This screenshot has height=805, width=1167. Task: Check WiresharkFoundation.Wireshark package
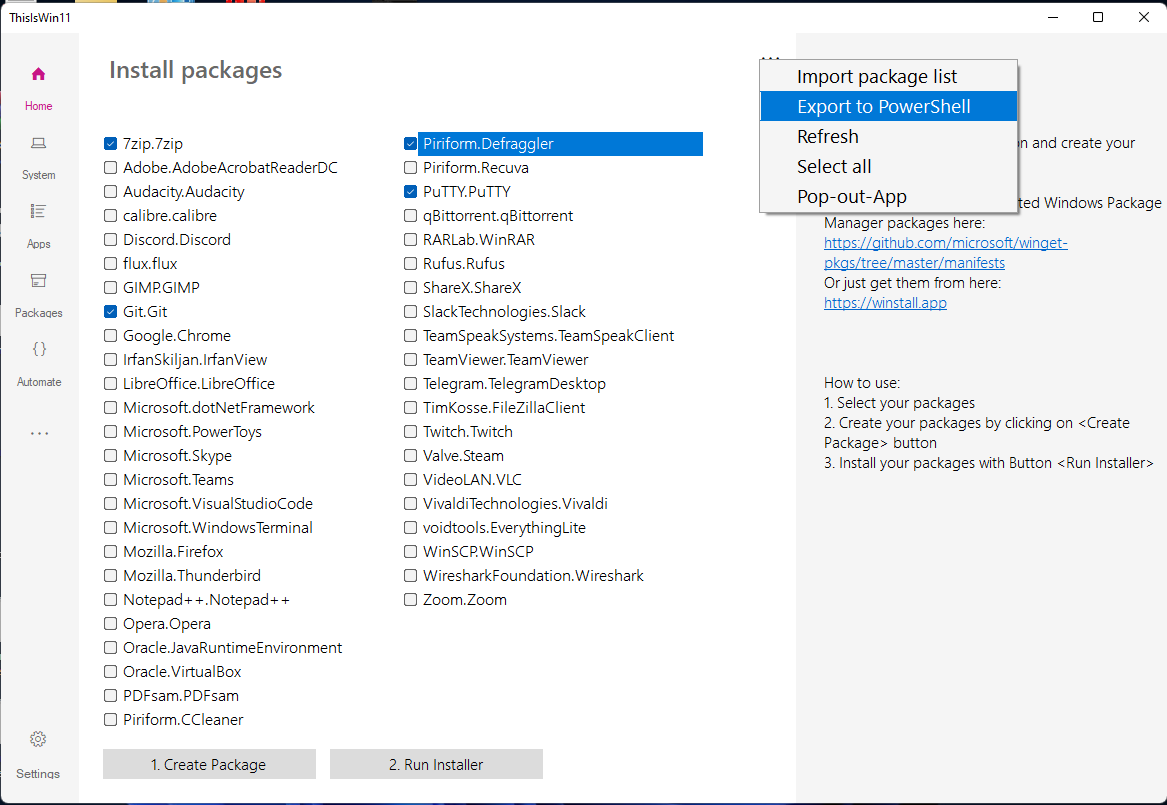[x=410, y=575]
